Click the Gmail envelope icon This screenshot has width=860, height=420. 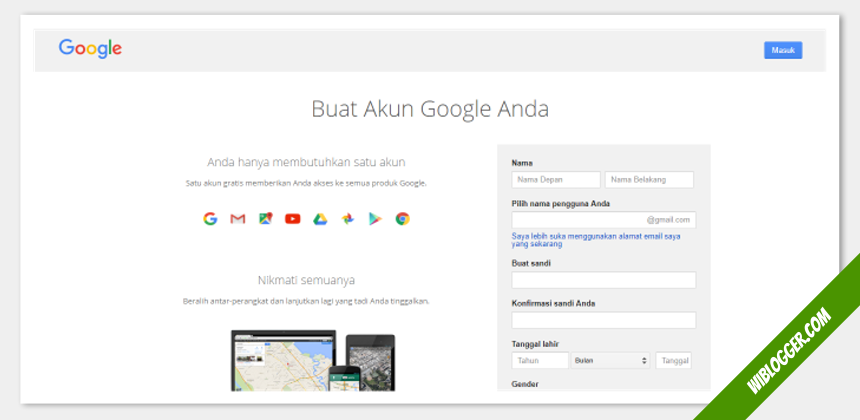[x=237, y=219]
